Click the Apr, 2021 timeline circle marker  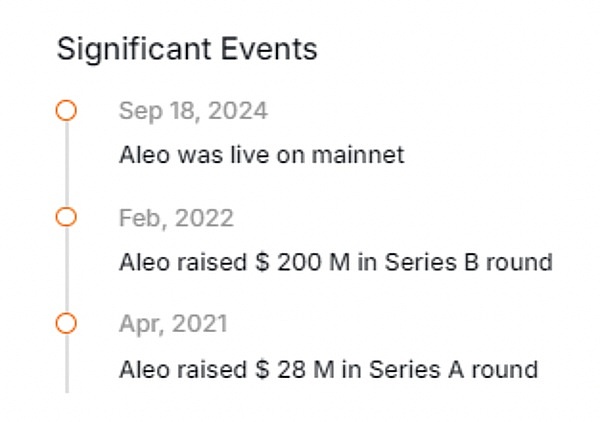click(66, 323)
